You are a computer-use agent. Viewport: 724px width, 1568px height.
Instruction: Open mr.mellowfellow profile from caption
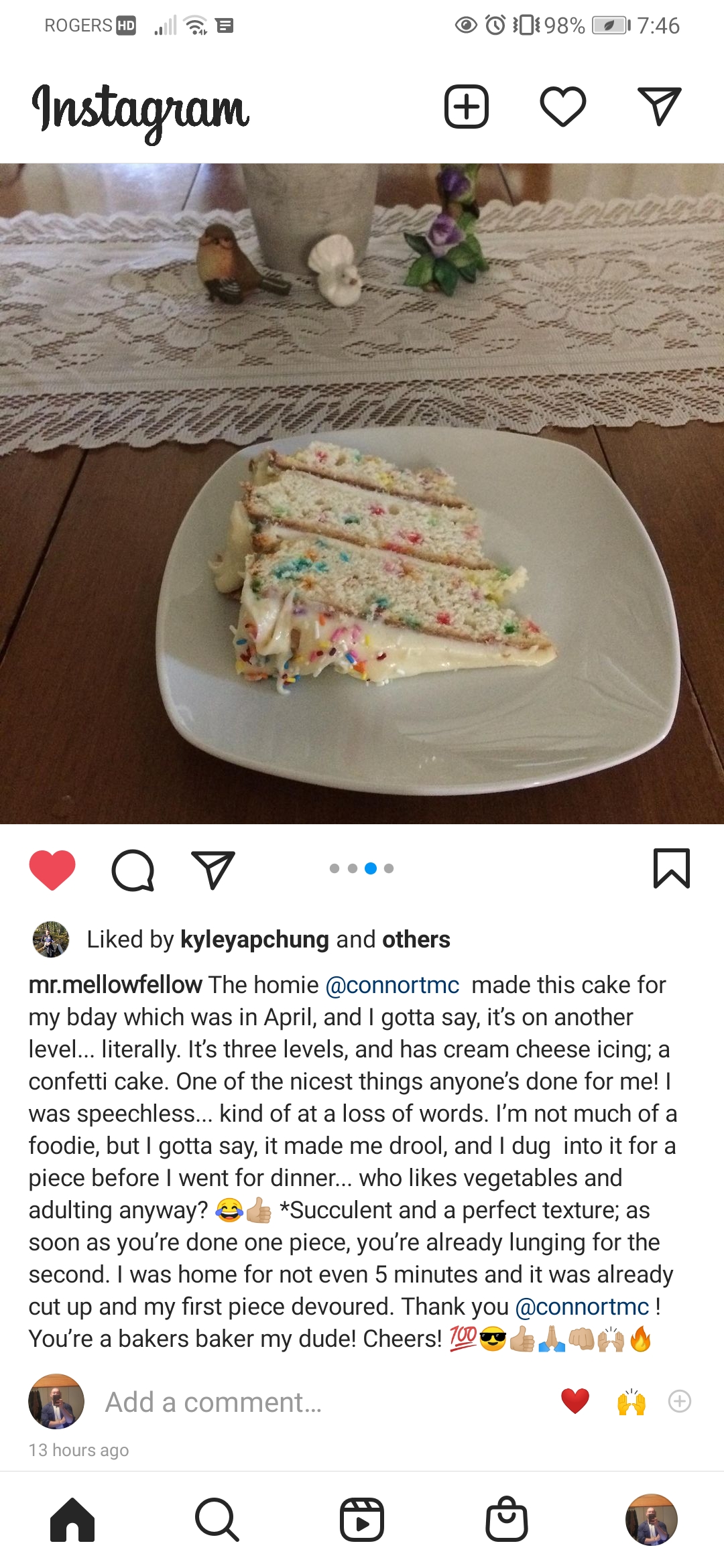point(115,985)
